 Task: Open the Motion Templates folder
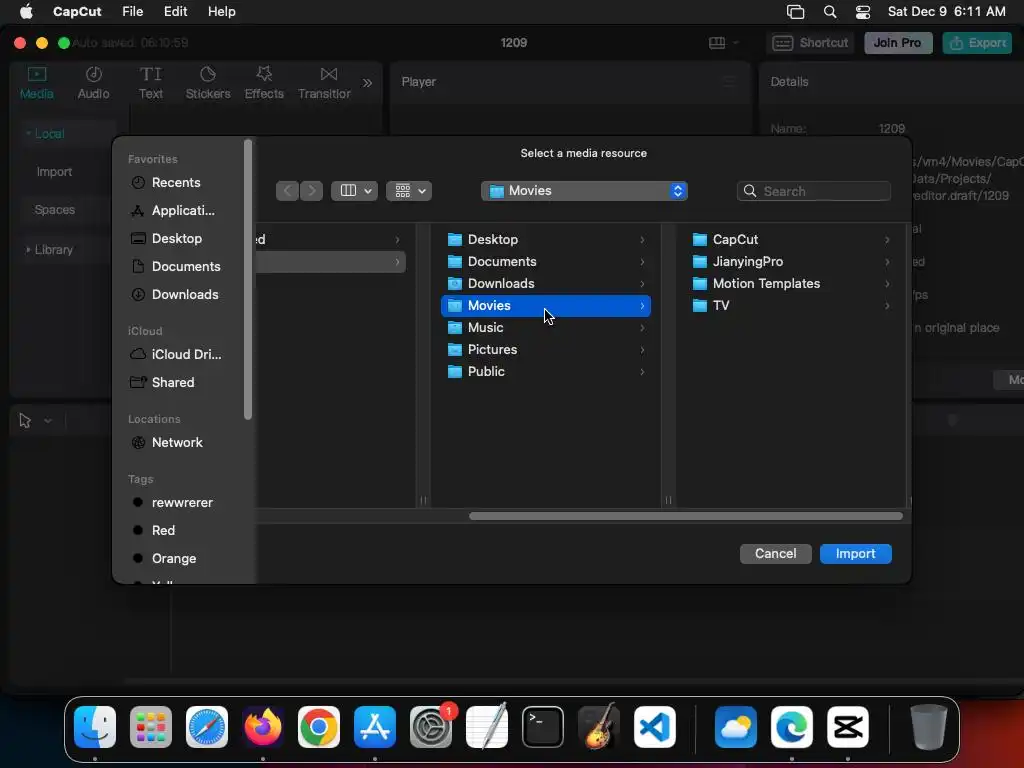(791, 284)
